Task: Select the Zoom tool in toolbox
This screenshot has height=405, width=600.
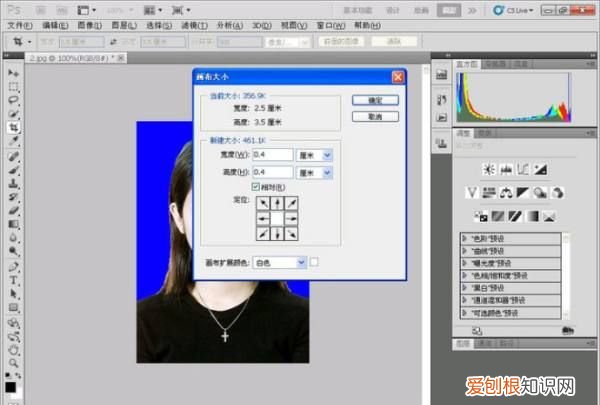Action: (13, 363)
